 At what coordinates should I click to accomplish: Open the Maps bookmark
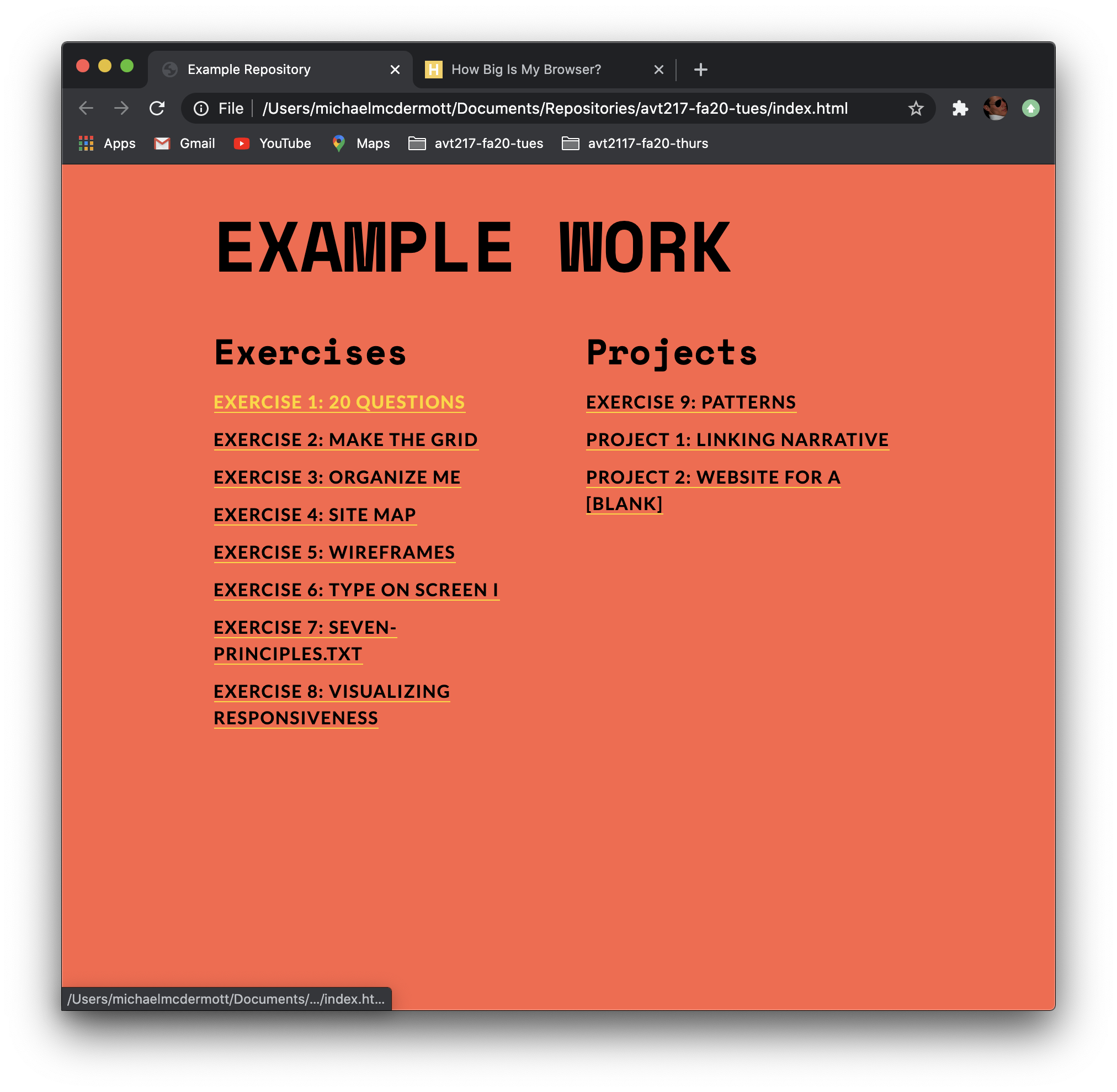coord(361,144)
